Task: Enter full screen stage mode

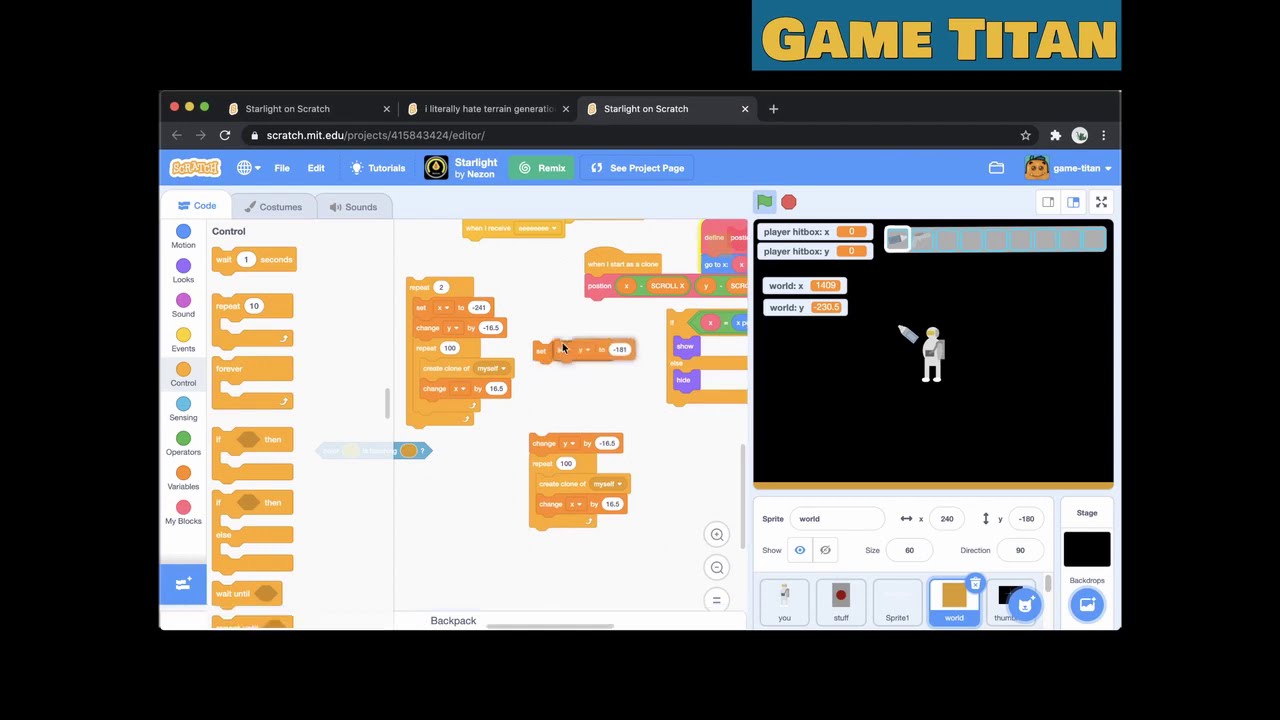Action: point(1101,202)
